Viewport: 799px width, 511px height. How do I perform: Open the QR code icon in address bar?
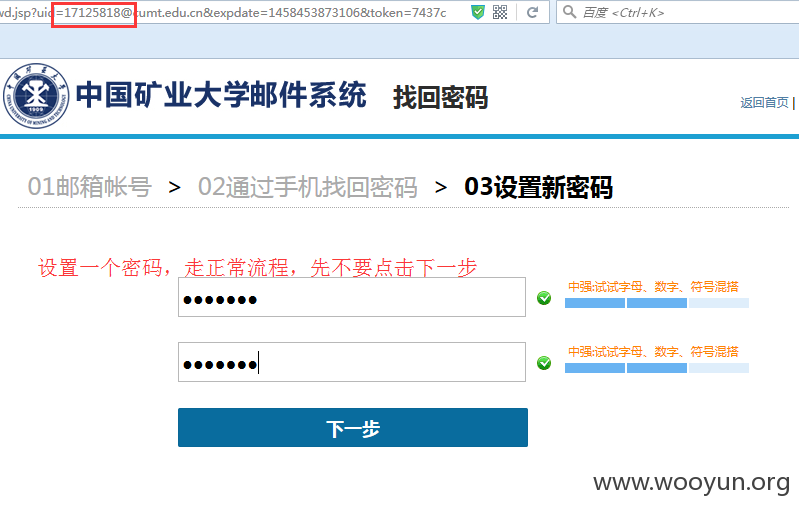[500, 12]
